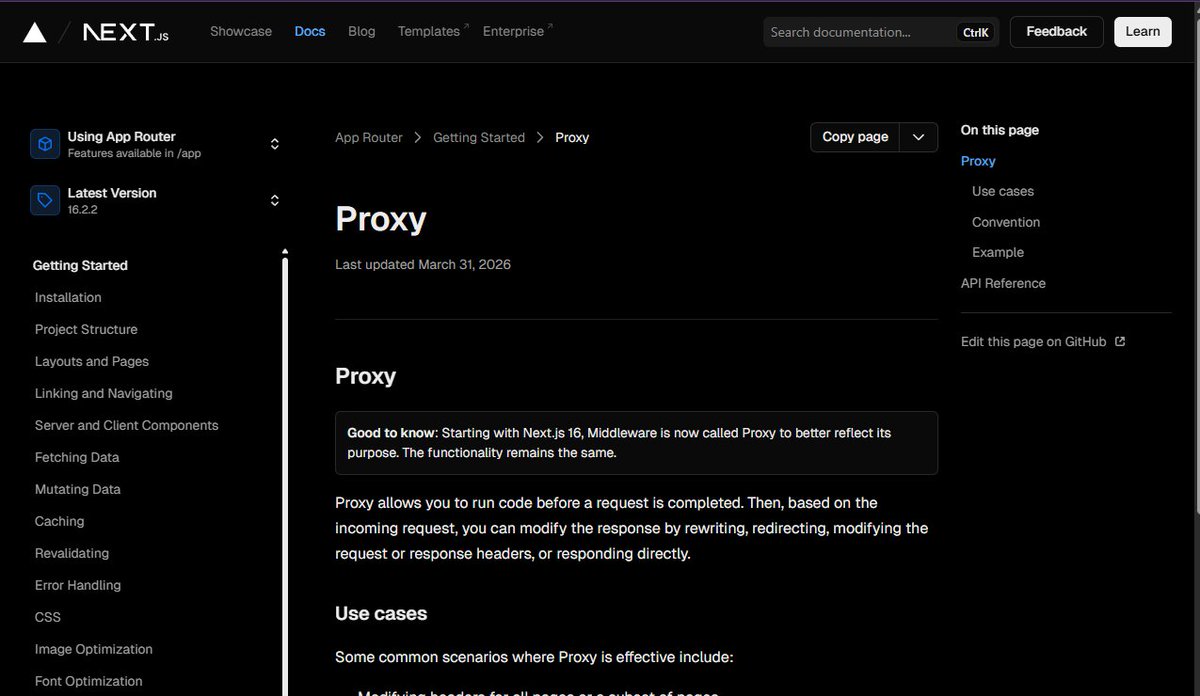Open the Enterprise nav link

pyautogui.click(x=518, y=31)
